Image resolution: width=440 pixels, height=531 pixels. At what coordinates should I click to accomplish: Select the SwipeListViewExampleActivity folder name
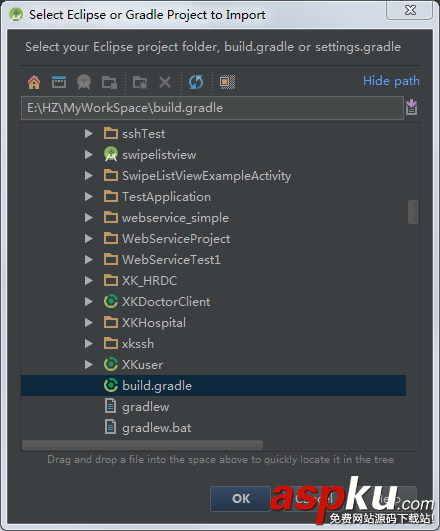coord(206,176)
